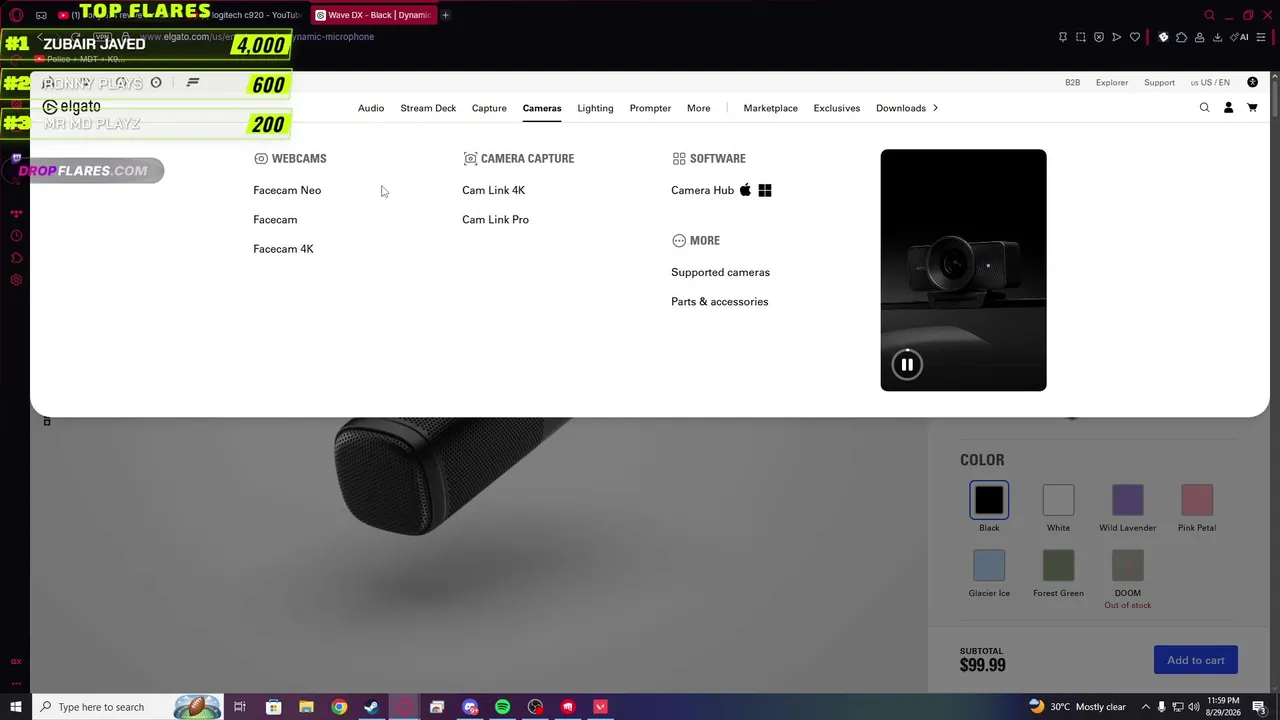
Task: Expand more navigation items with chevron
Action: pyautogui.click(x=935, y=108)
